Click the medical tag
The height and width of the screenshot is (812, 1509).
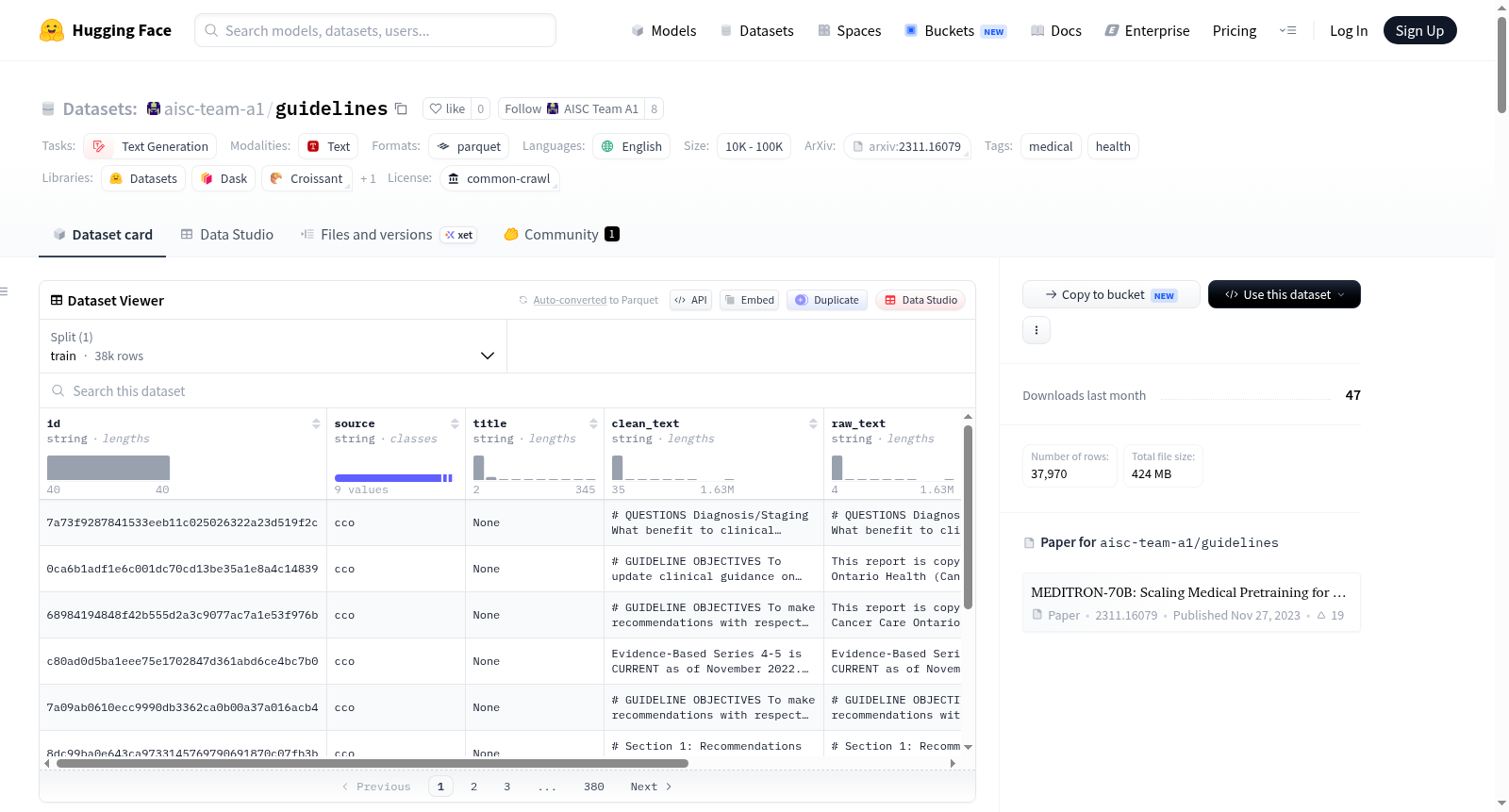[1051, 146]
